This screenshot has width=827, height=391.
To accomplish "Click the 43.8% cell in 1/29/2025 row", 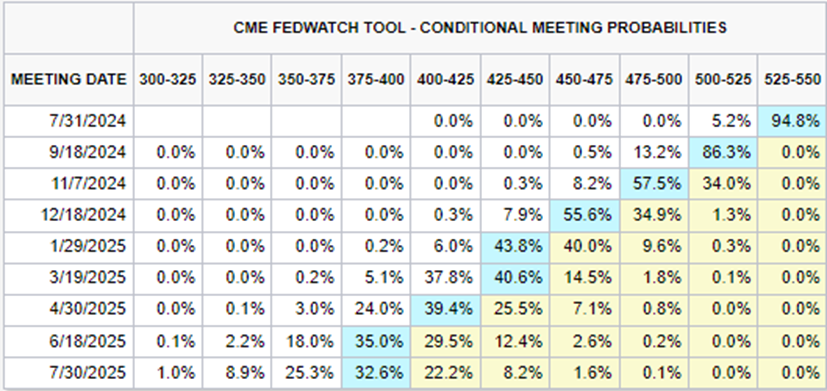I will (x=515, y=246).
